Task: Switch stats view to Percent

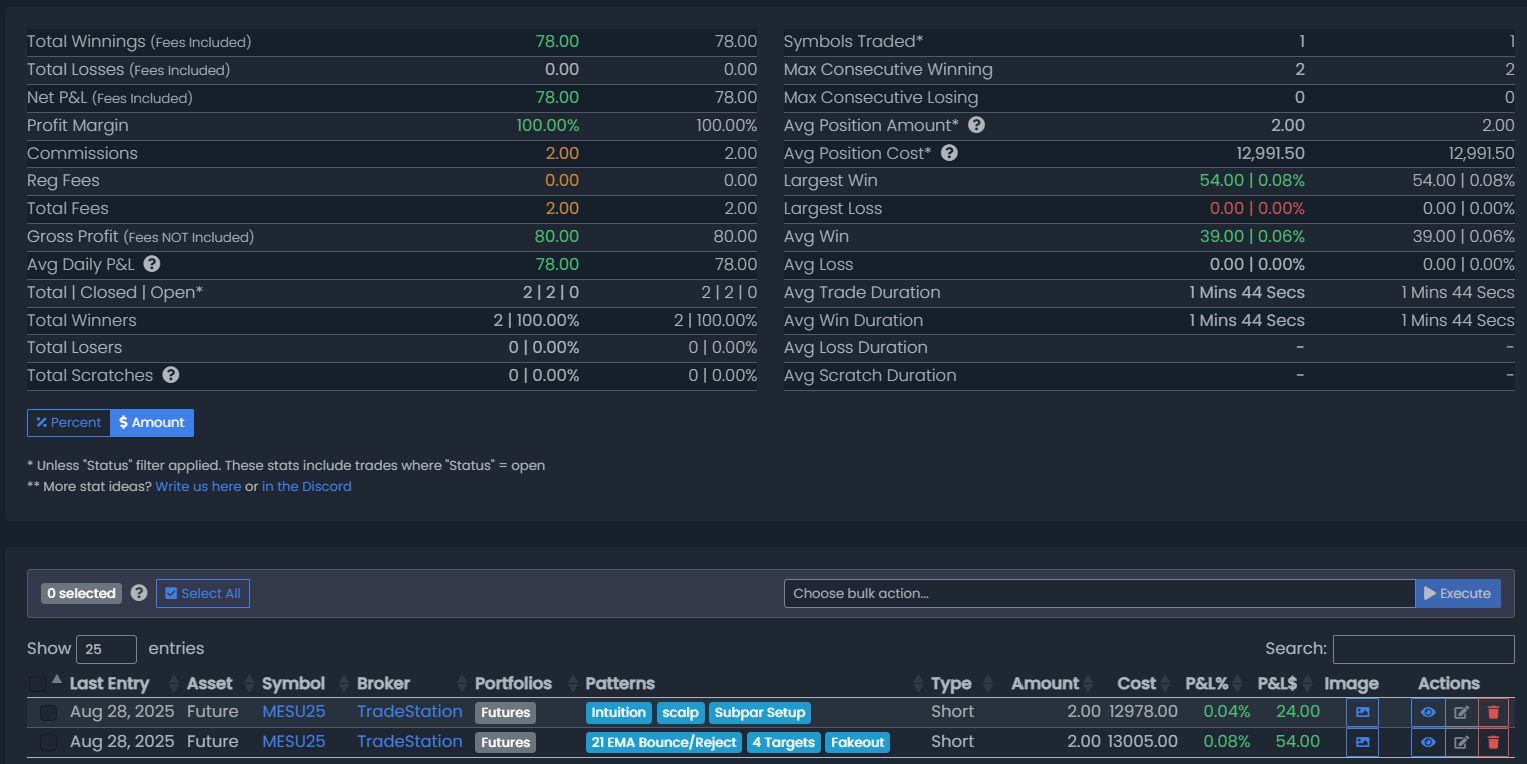Action: coord(68,423)
